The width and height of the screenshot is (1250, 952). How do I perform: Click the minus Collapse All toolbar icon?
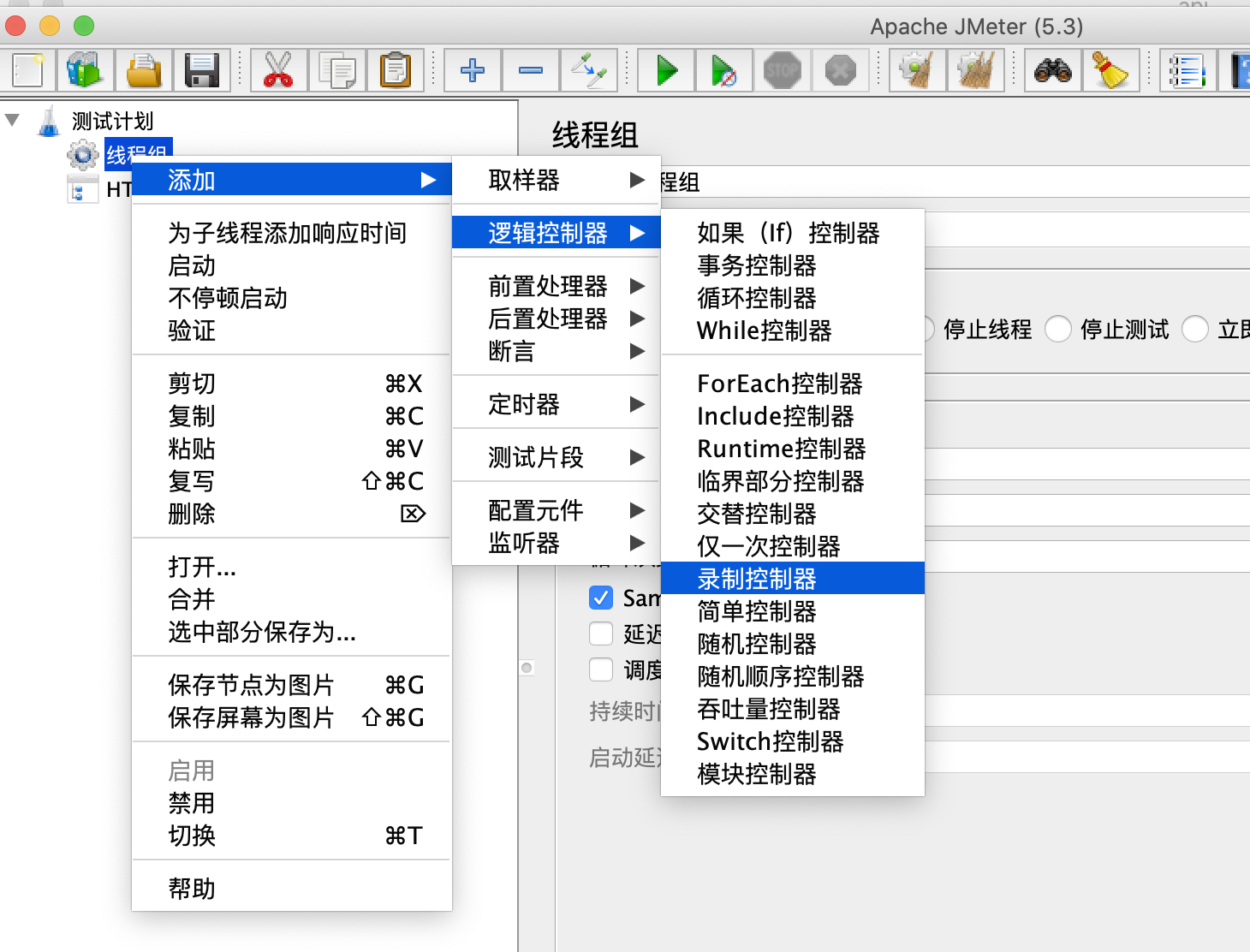(x=531, y=70)
